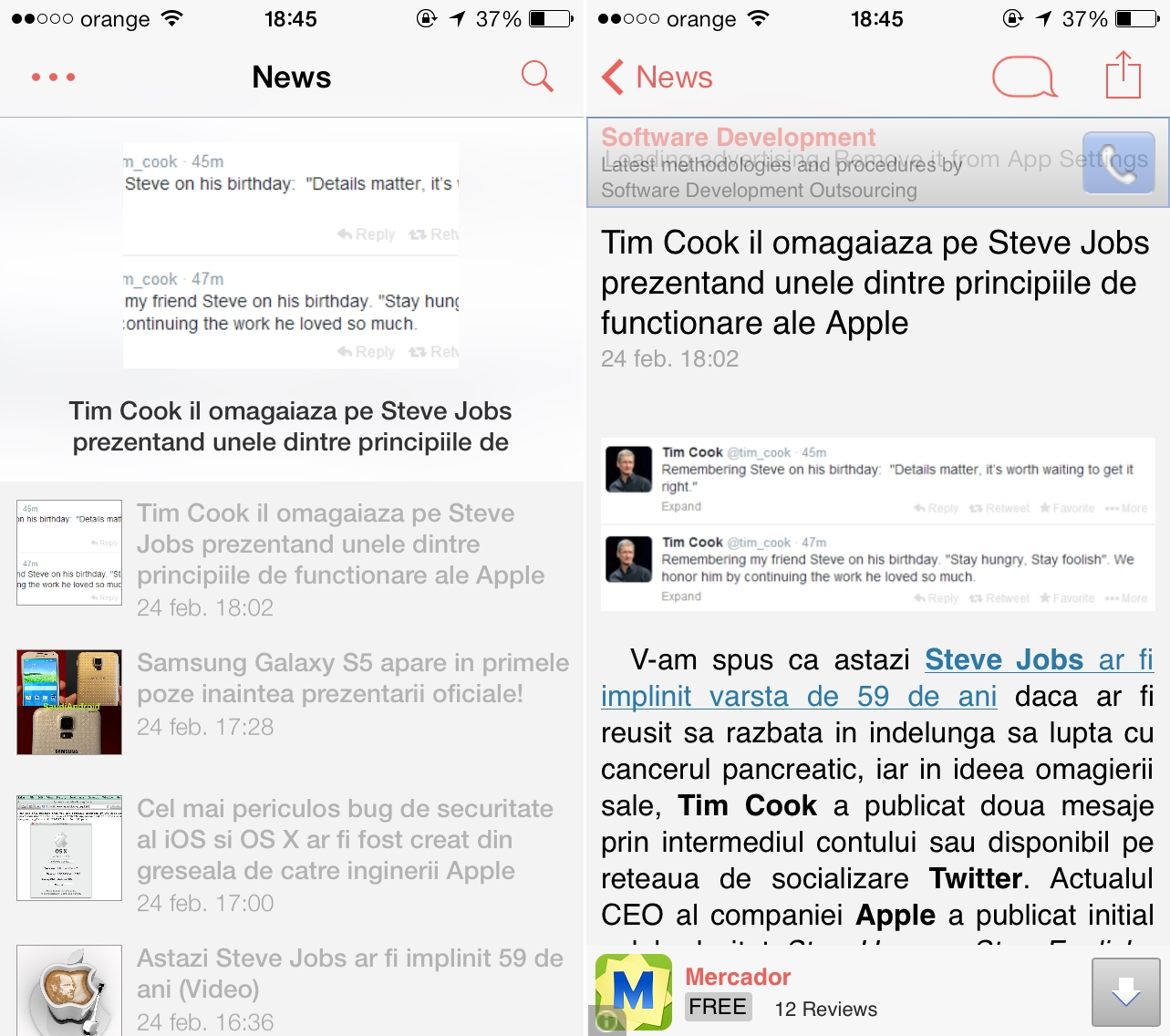Open featured Tim Cook story headline
This screenshot has width=1170, height=1036.
pyautogui.click(x=291, y=426)
